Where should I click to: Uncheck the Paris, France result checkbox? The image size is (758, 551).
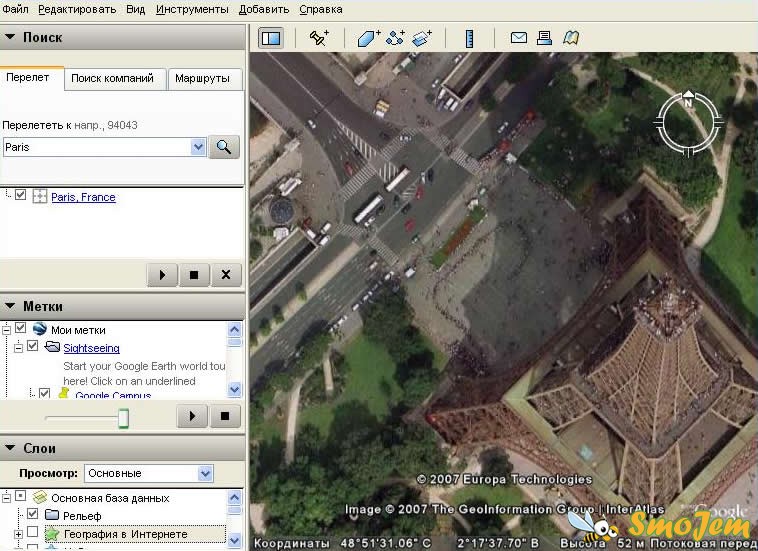pyautogui.click(x=20, y=195)
